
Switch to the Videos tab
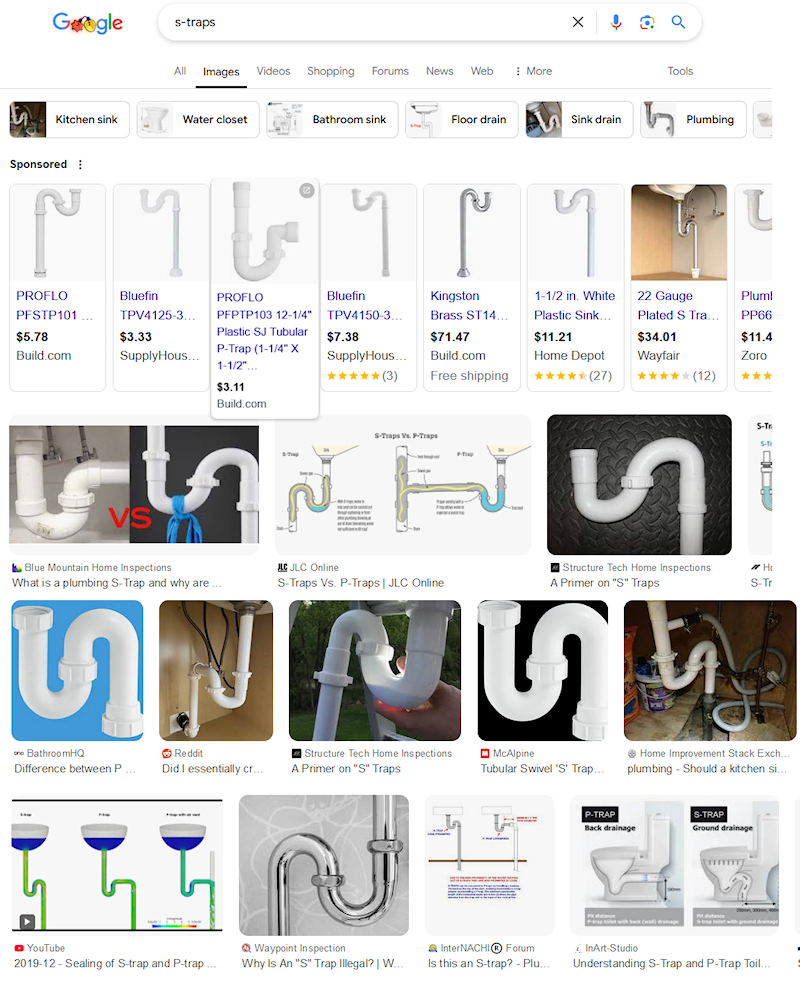click(x=273, y=71)
